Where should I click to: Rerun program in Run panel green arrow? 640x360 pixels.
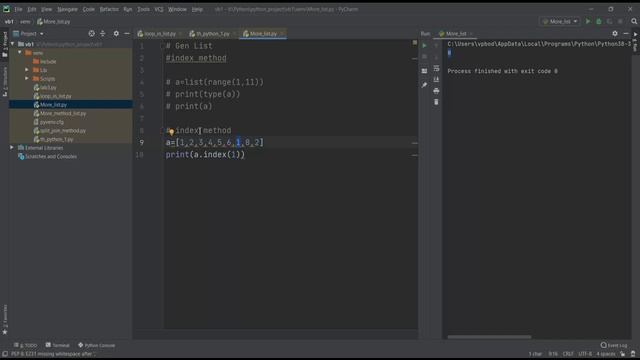pyautogui.click(x=424, y=46)
